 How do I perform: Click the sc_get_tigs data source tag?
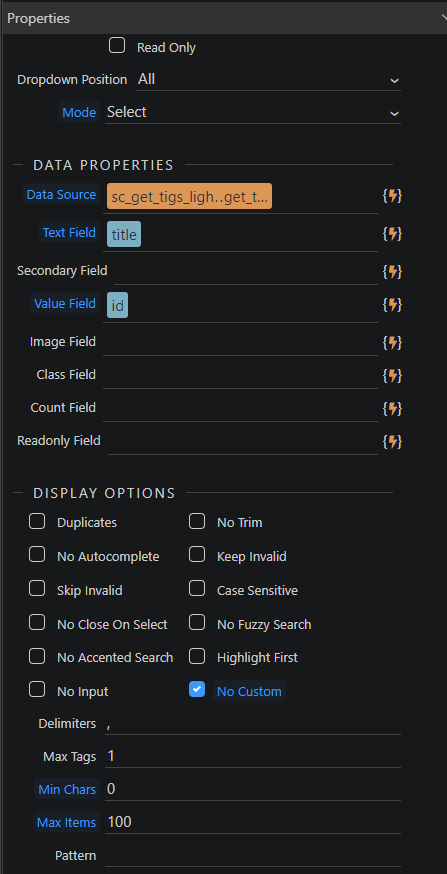[190, 196]
